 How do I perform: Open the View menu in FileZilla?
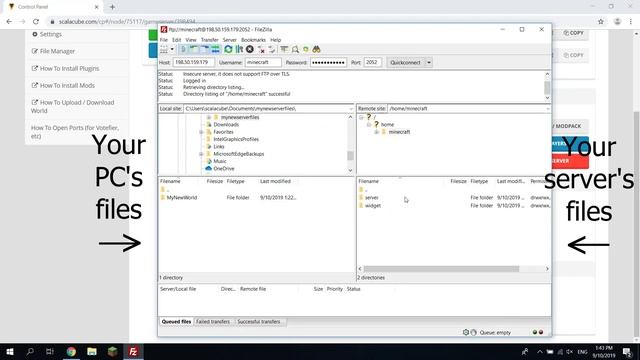point(191,40)
